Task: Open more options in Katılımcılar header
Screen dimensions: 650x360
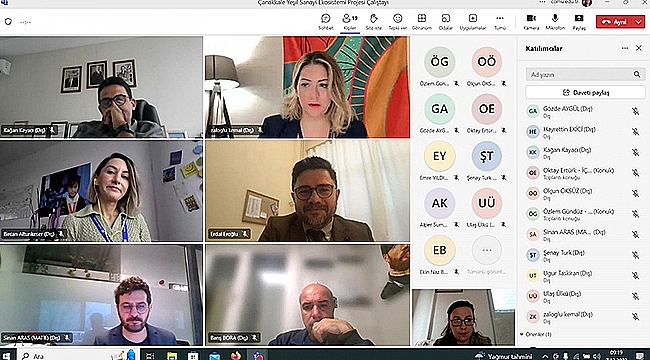Action: point(625,48)
